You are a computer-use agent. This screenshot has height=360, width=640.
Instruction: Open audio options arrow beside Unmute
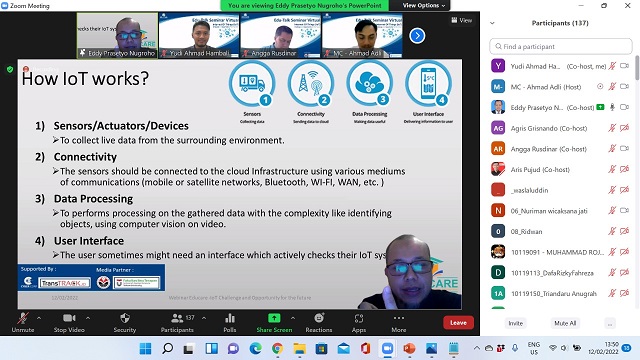39,318
